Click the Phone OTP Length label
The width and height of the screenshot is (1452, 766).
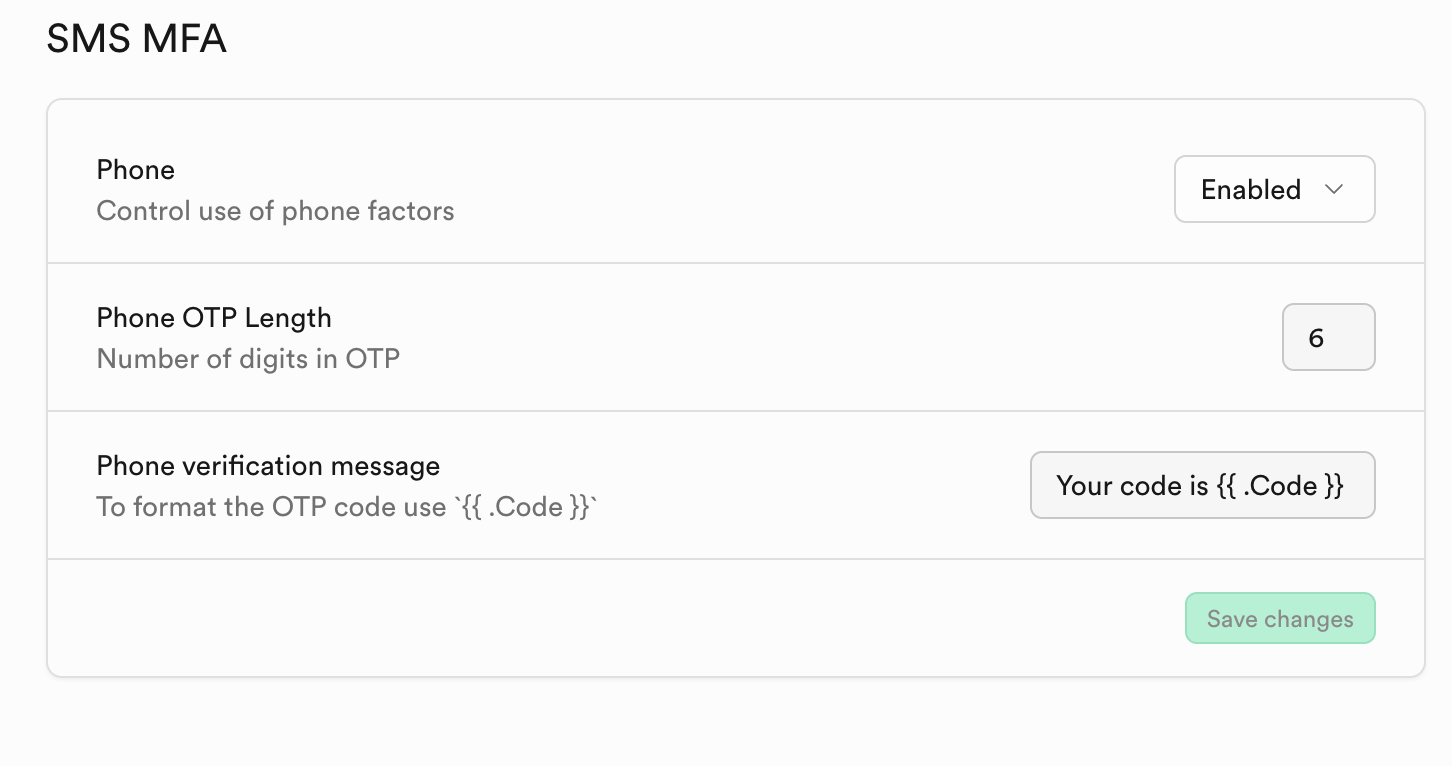(x=214, y=318)
